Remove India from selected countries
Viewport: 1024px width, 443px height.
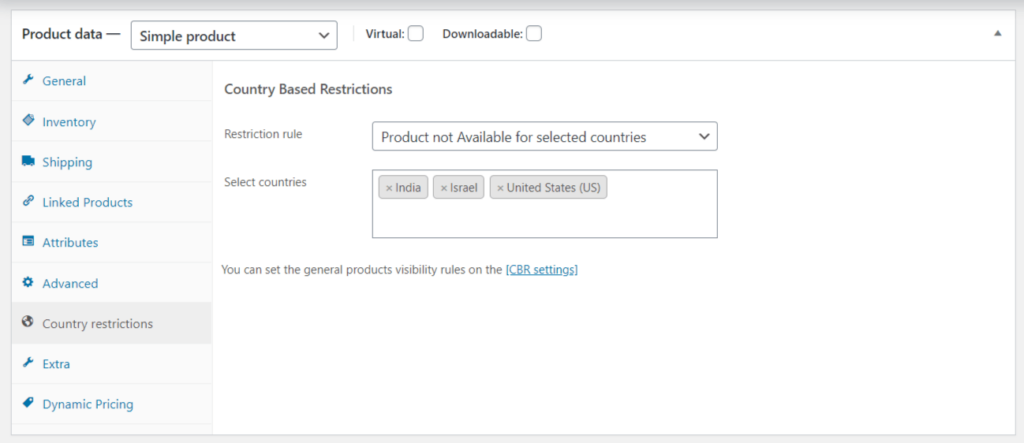coord(389,188)
